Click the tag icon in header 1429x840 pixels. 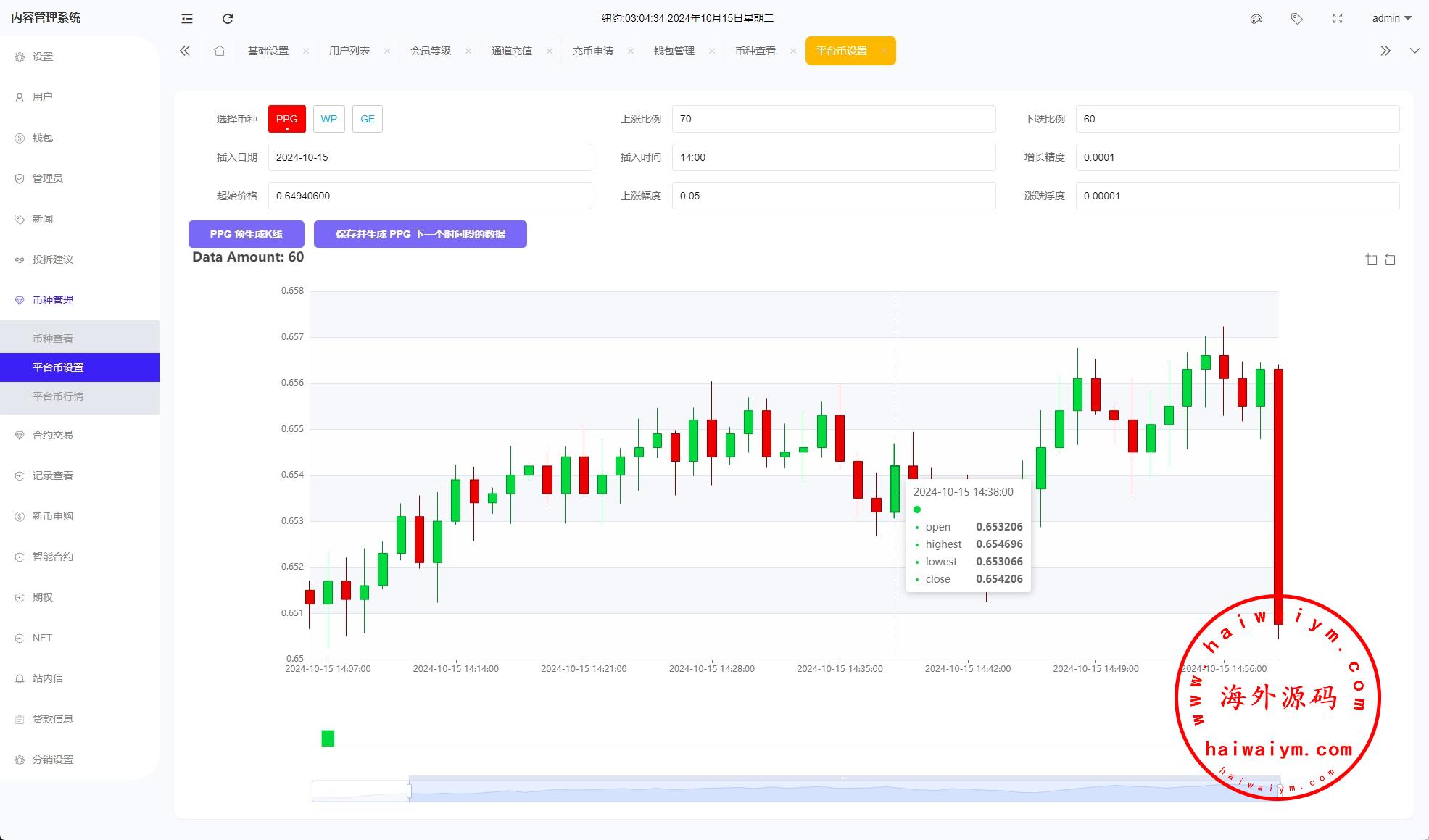1297,19
